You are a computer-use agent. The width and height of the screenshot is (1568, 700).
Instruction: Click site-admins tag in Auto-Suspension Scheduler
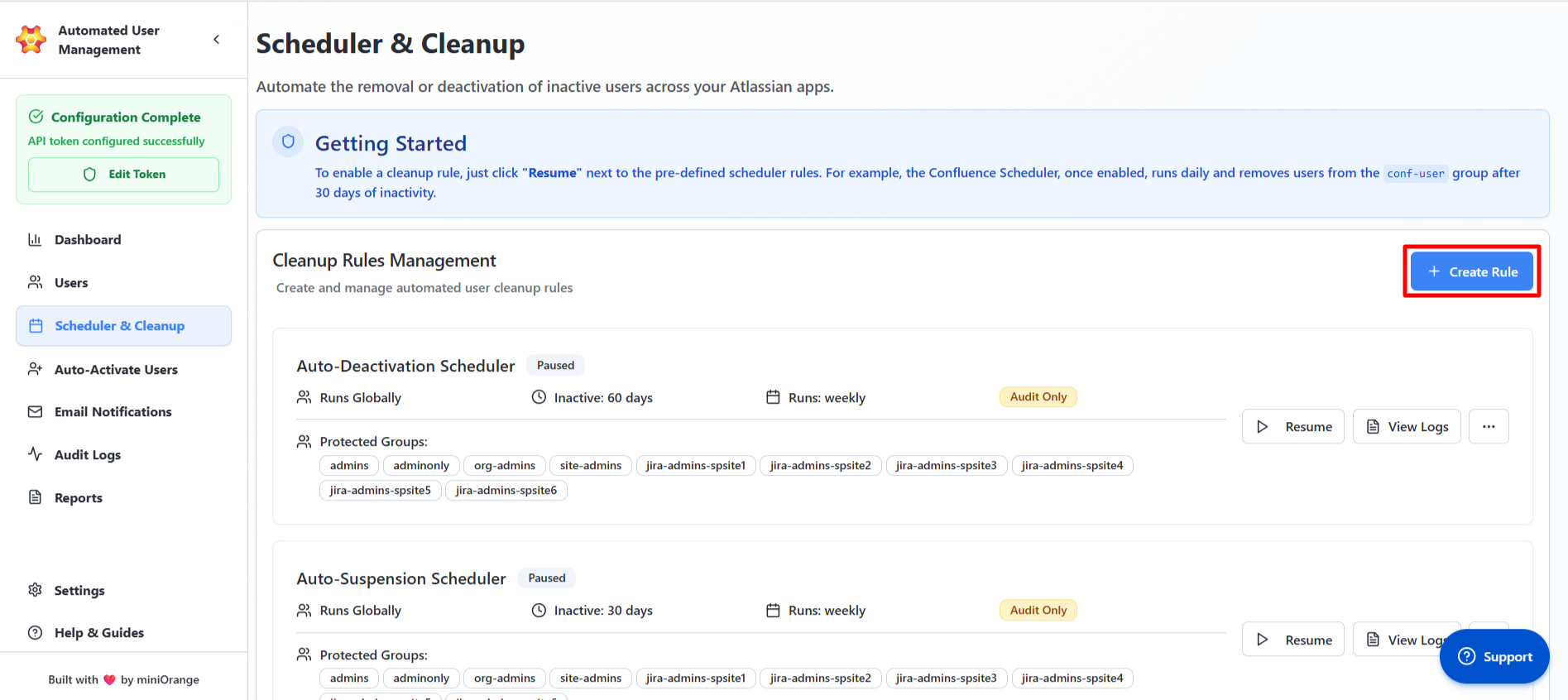591,678
